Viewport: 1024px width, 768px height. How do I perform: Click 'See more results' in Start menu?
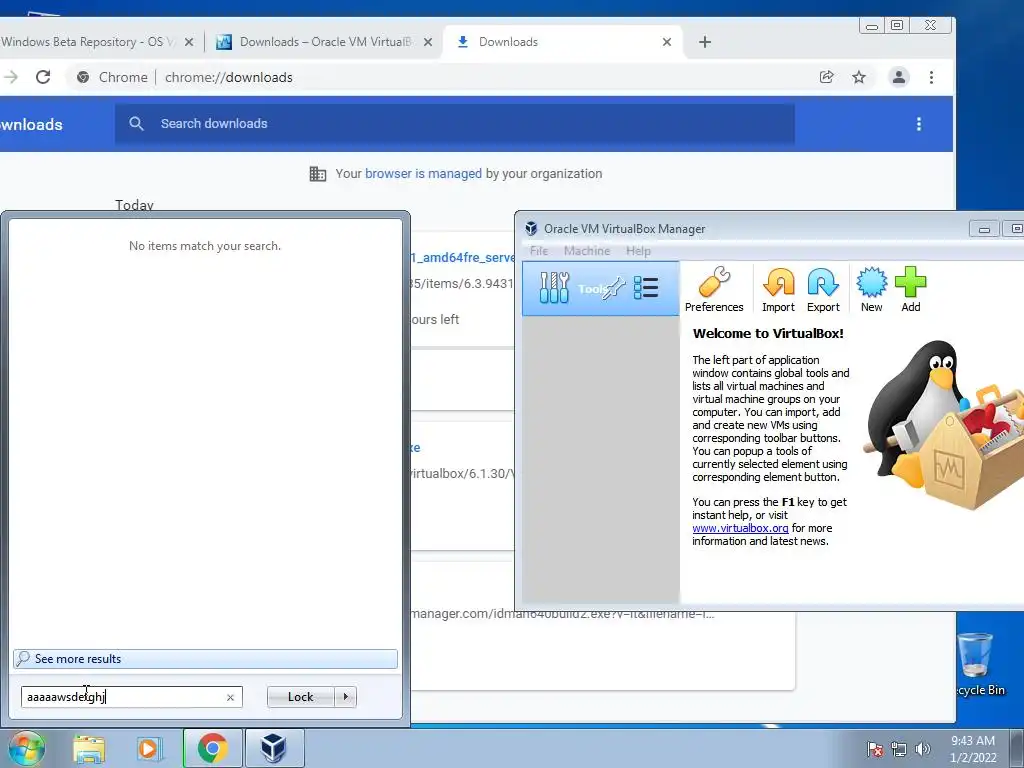[205, 659]
